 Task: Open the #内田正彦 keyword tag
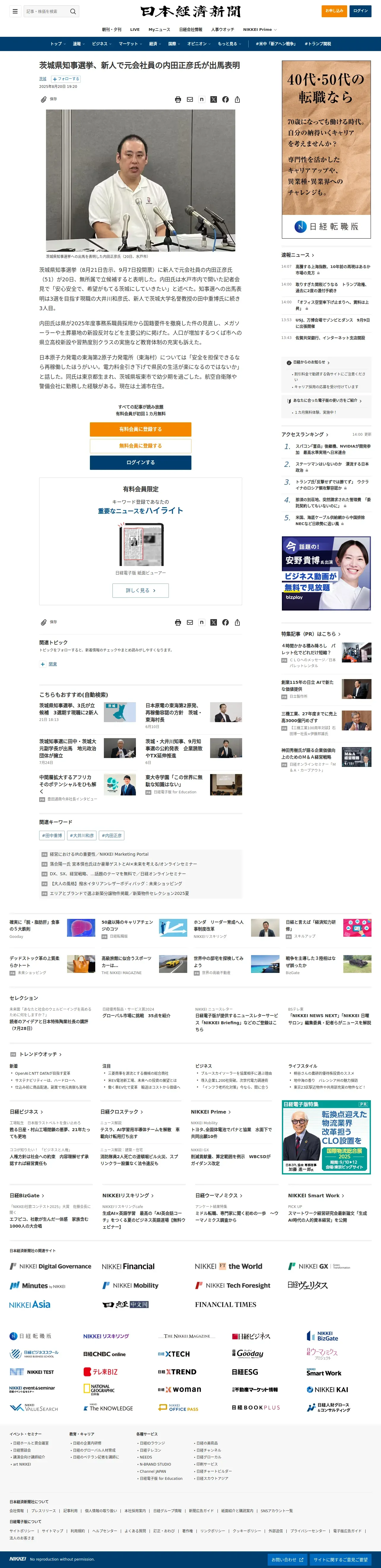[112, 836]
